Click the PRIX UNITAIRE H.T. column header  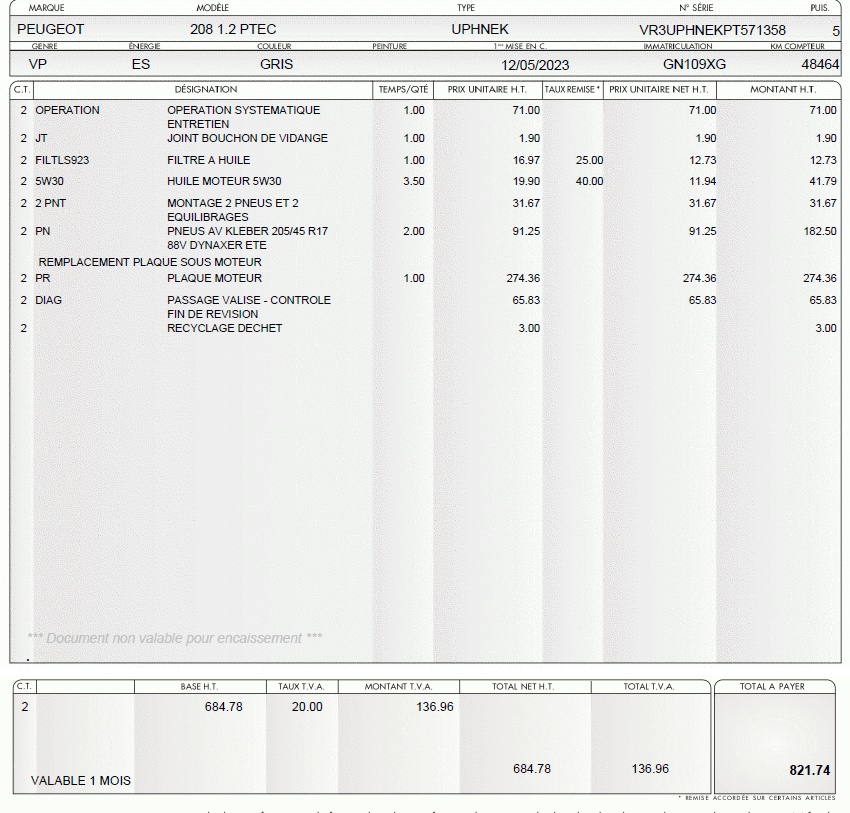tap(487, 89)
